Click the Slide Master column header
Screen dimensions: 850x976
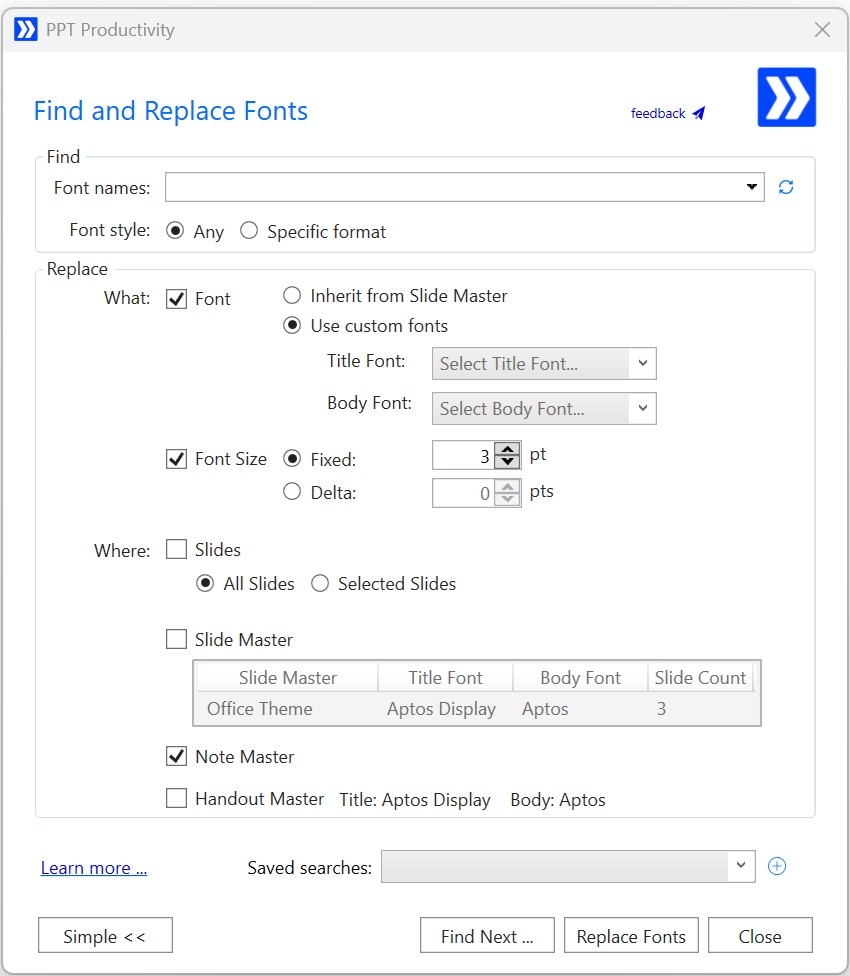pos(287,677)
